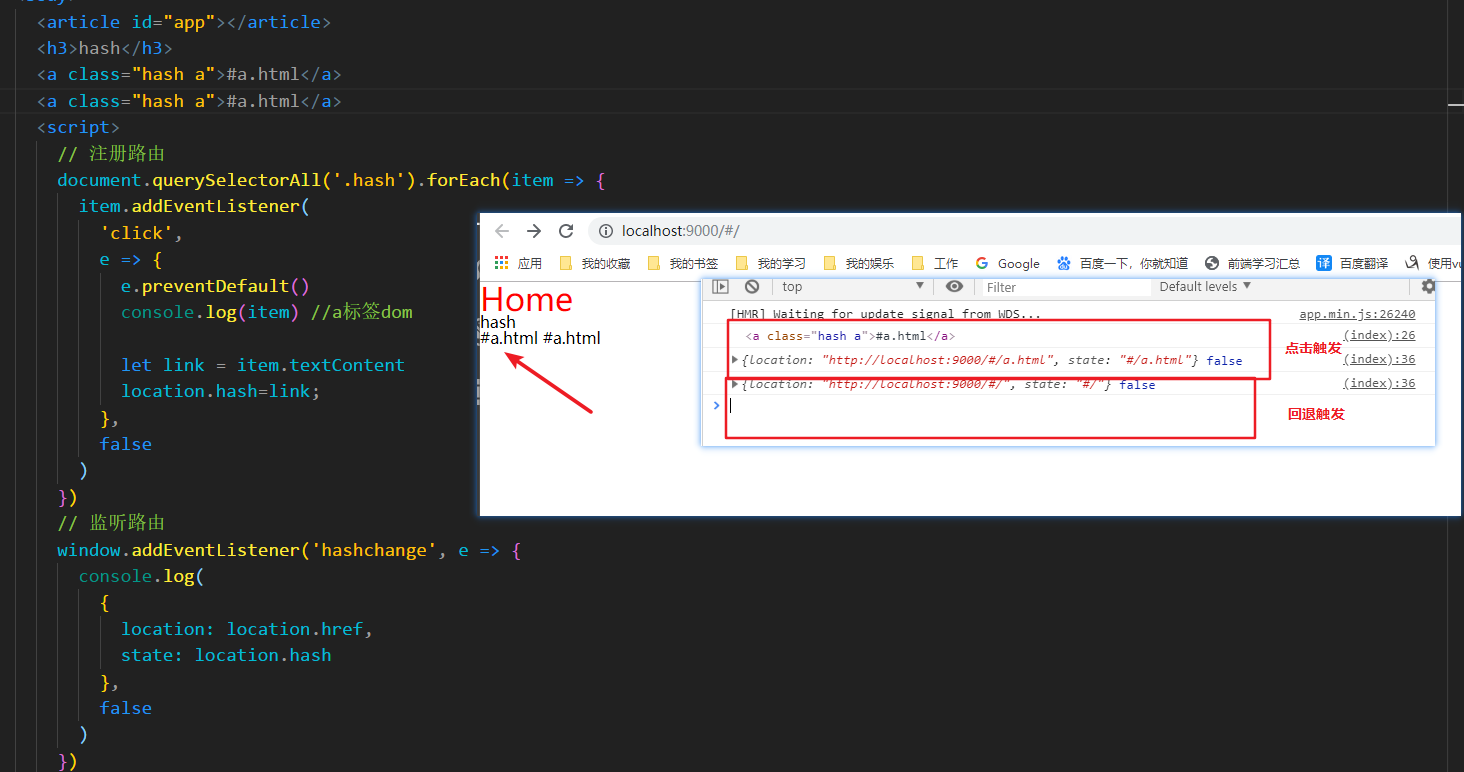The height and width of the screenshot is (772, 1464).
Task: Open the 我的学习 bookmark folder
Action: (771, 263)
